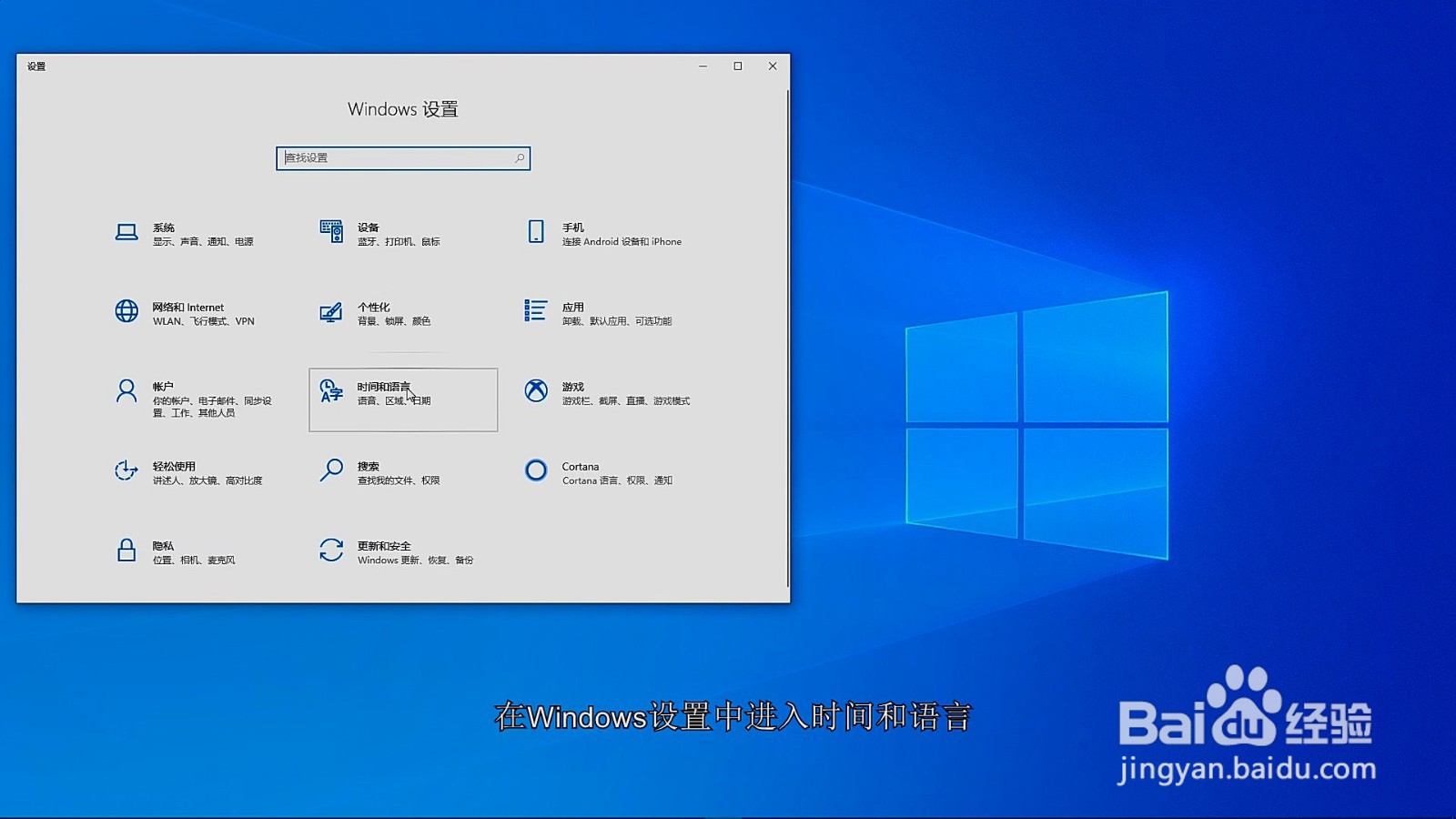This screenshot has height=819, width=1456.
Task: Open the Time & Language (时间和语言) icon
Action: tap(331, 391)
